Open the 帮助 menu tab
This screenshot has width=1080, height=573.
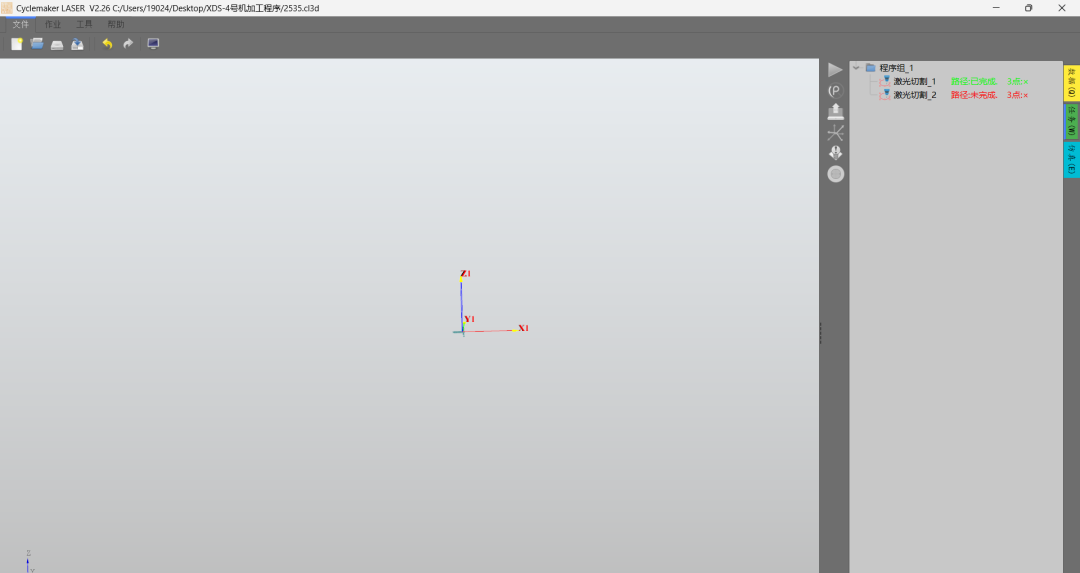tap(116, 24)
